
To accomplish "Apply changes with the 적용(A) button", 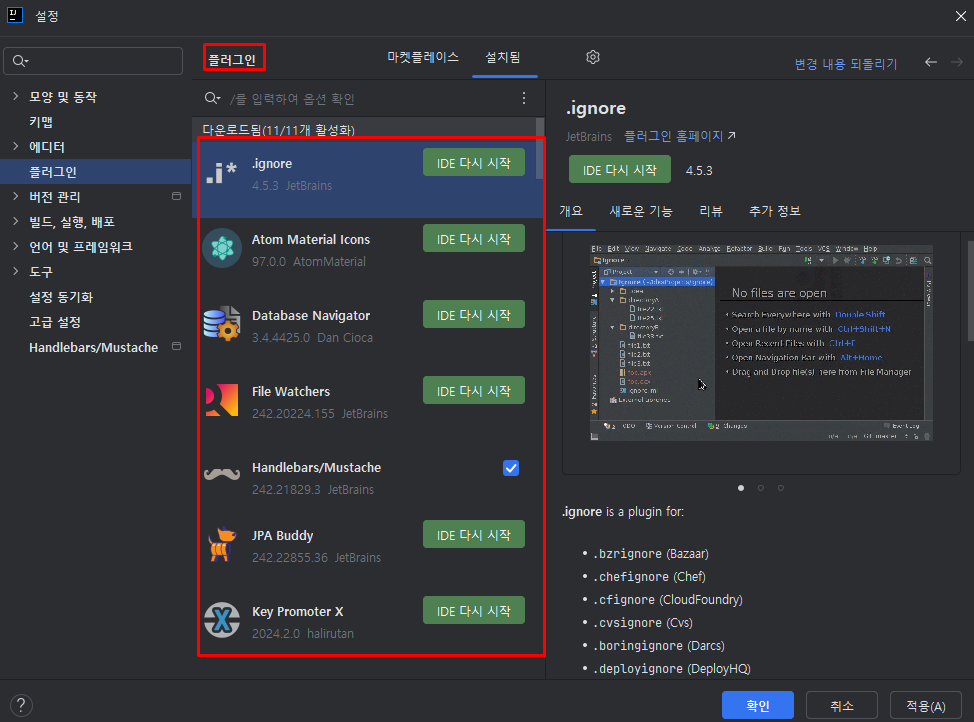I will 926,705.
